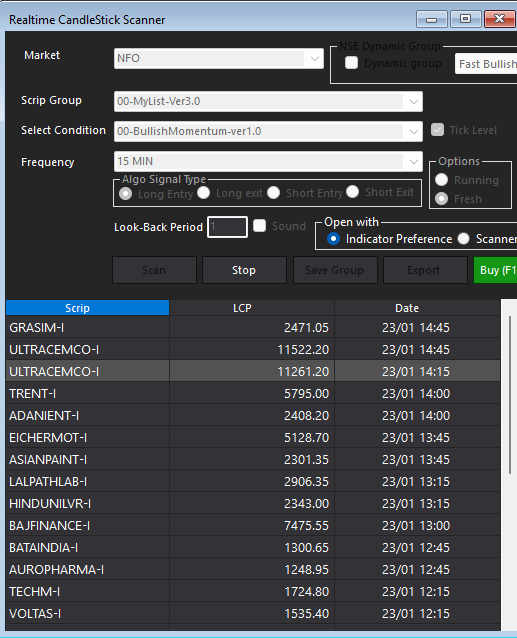Select the BATAINDIA-I row
The image size is (517, 638).
[253, 547]
